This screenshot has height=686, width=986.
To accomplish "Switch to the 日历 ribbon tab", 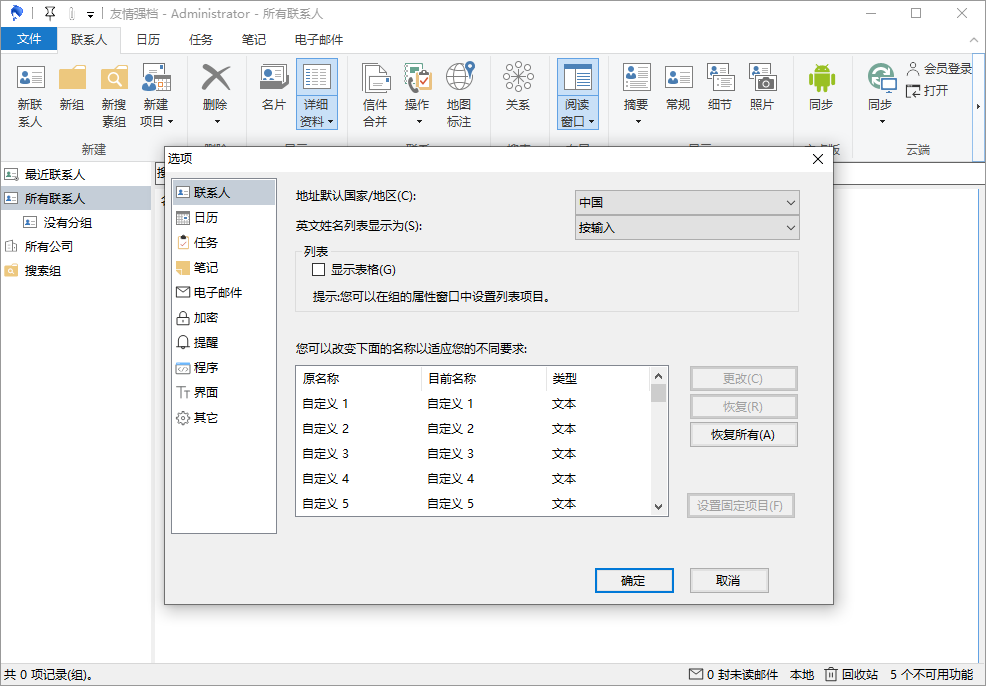I will (x=148, y=39).
